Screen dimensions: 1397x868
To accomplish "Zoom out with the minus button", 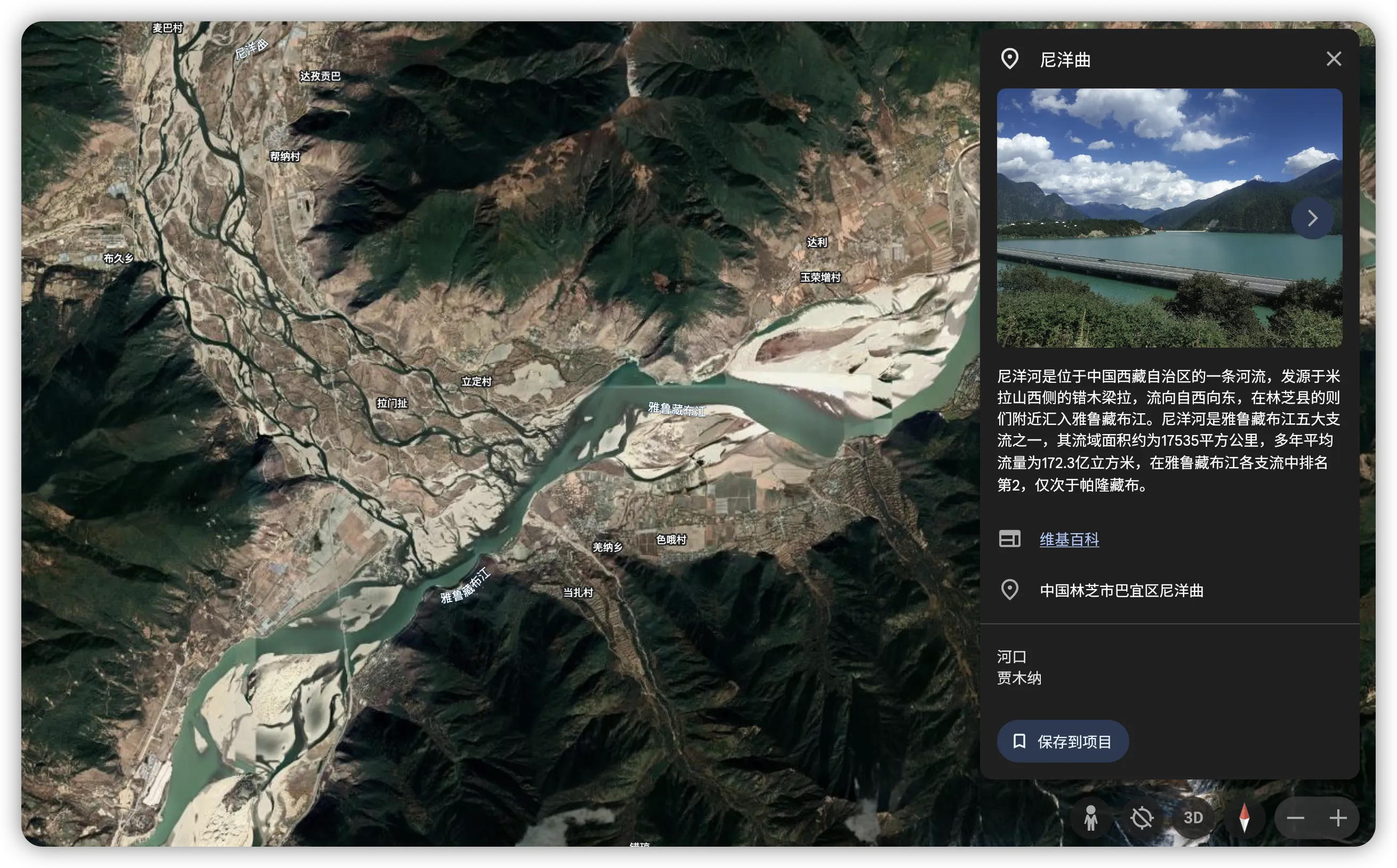I will [1295, 818].
